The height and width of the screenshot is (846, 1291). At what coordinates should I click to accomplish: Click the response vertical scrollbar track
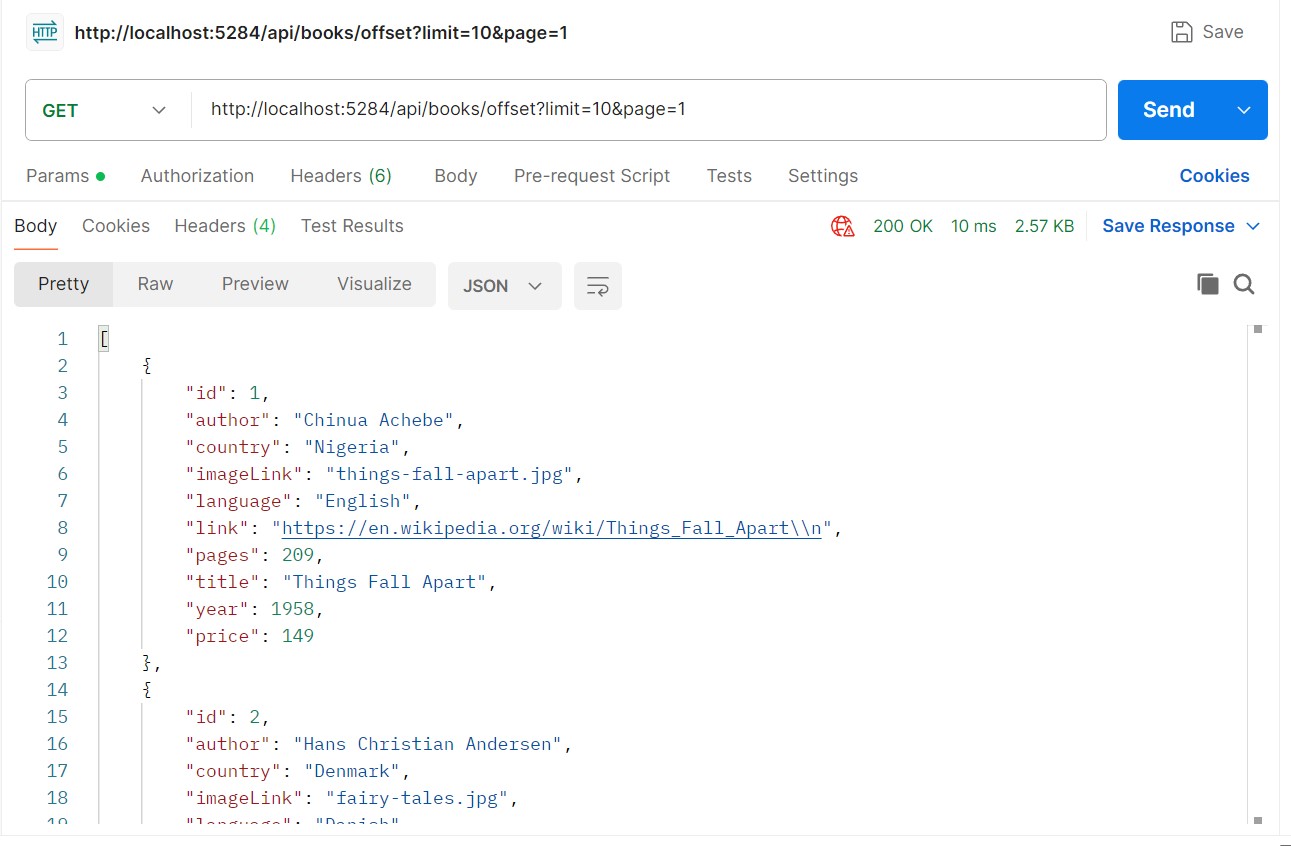[1257, 575]
